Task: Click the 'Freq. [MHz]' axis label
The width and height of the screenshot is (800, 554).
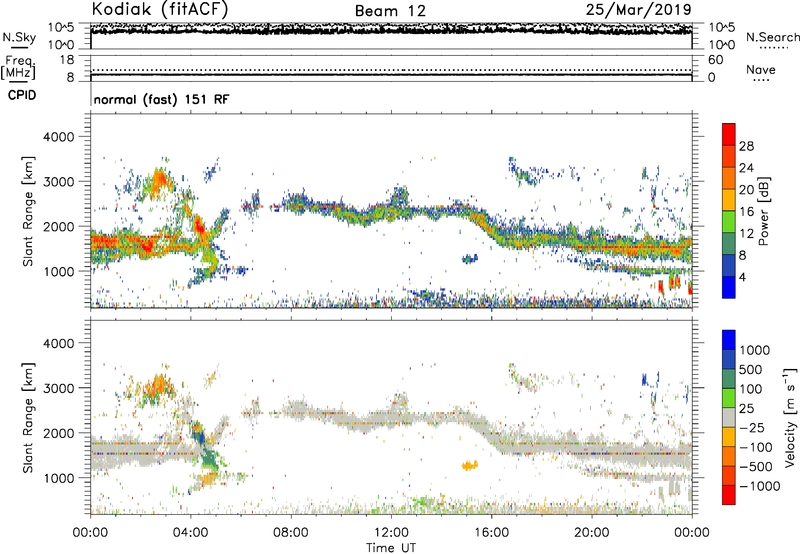Action: click(x=18, y=67)
